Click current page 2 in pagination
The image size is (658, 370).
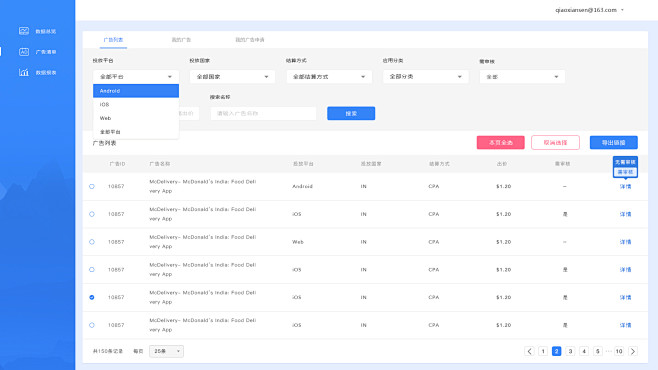click(x=556, y=351)
